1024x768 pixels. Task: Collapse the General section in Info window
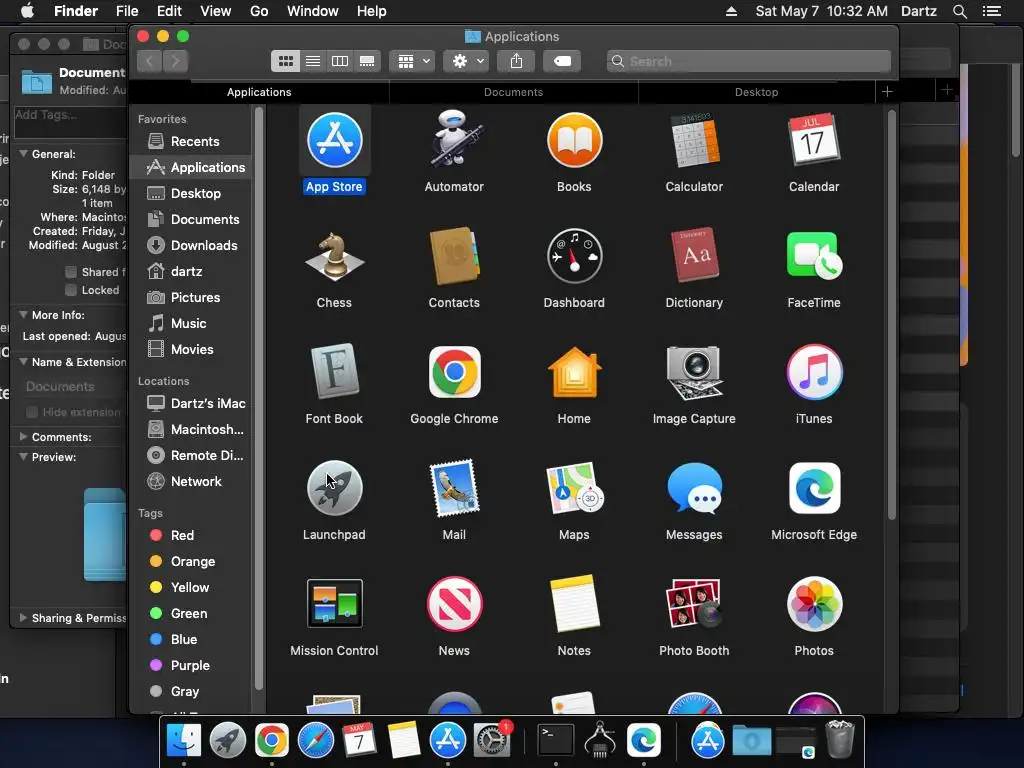(24, 154)
